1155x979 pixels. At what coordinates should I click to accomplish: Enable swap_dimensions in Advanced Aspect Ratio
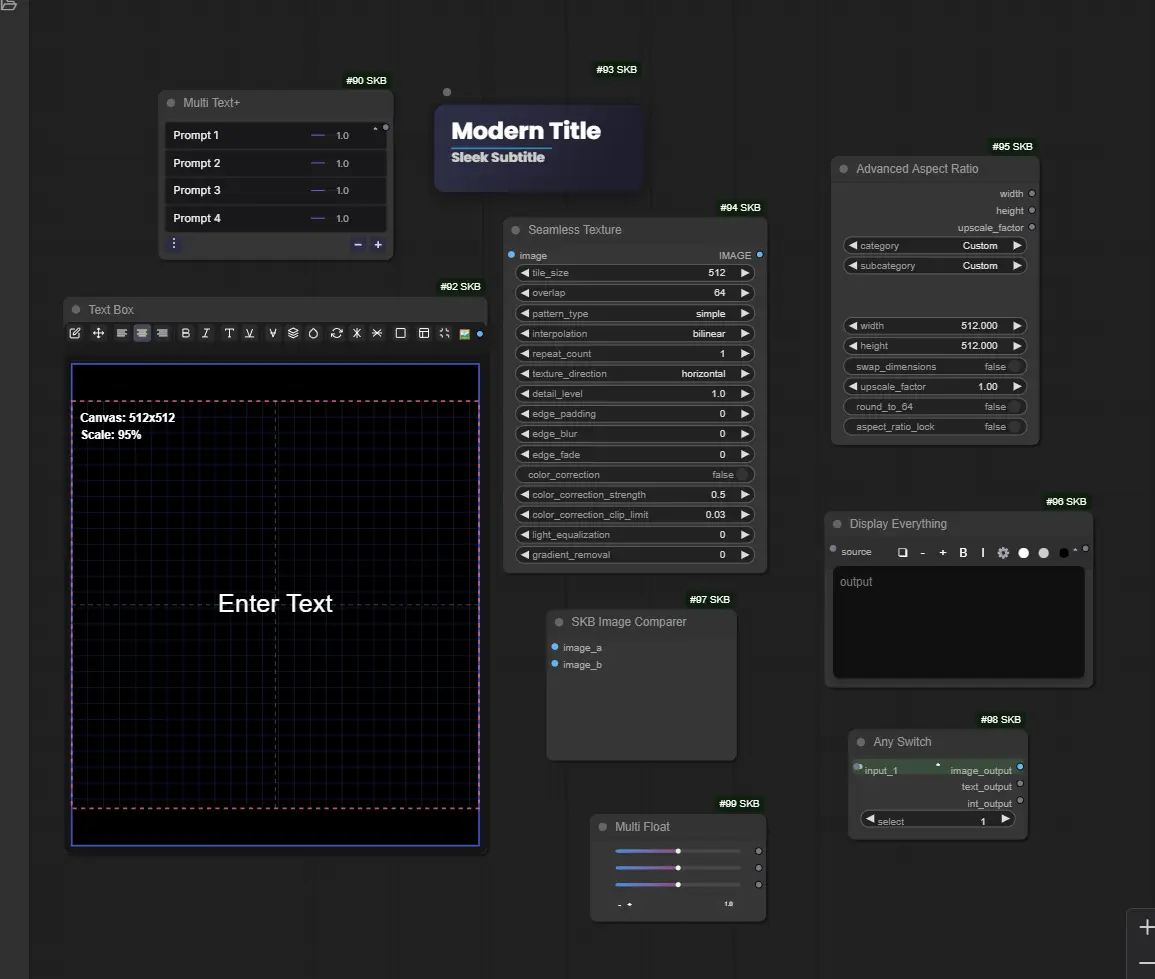(x=1014, y=367)
